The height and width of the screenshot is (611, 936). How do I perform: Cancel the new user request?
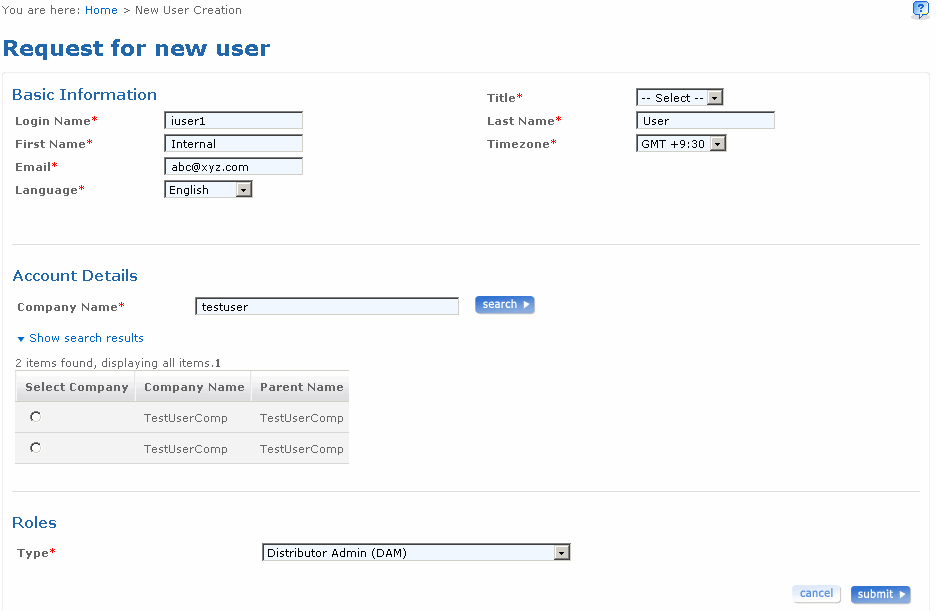tap(816, 594)
